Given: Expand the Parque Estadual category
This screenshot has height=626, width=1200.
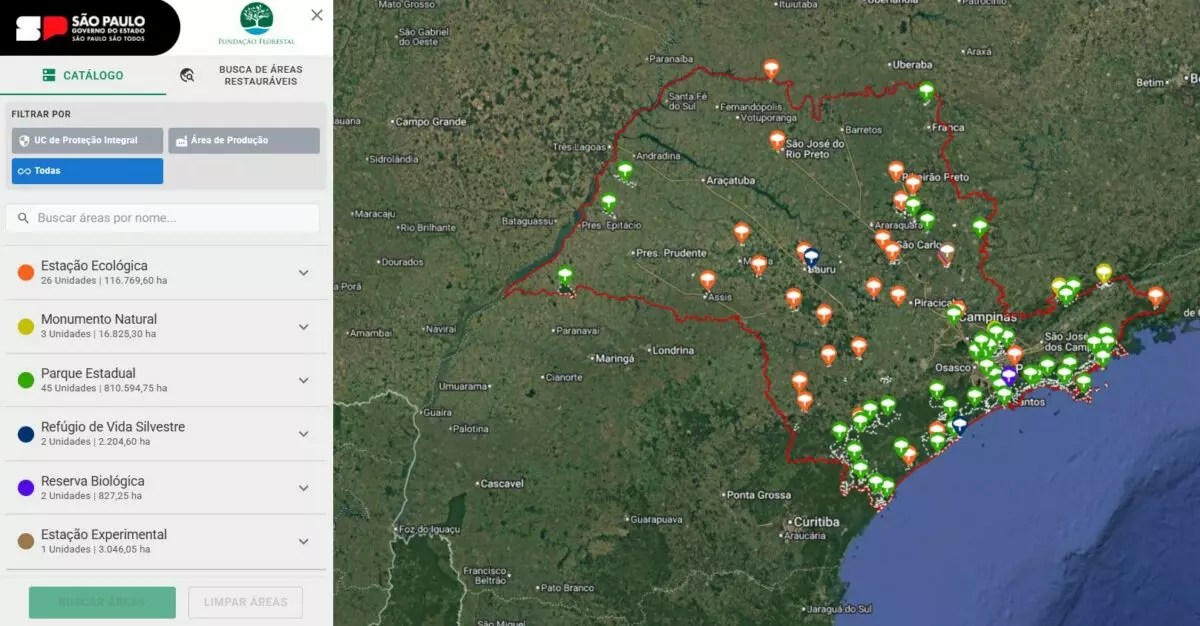Looking at the screenshot, I should [x=166, y=380].
